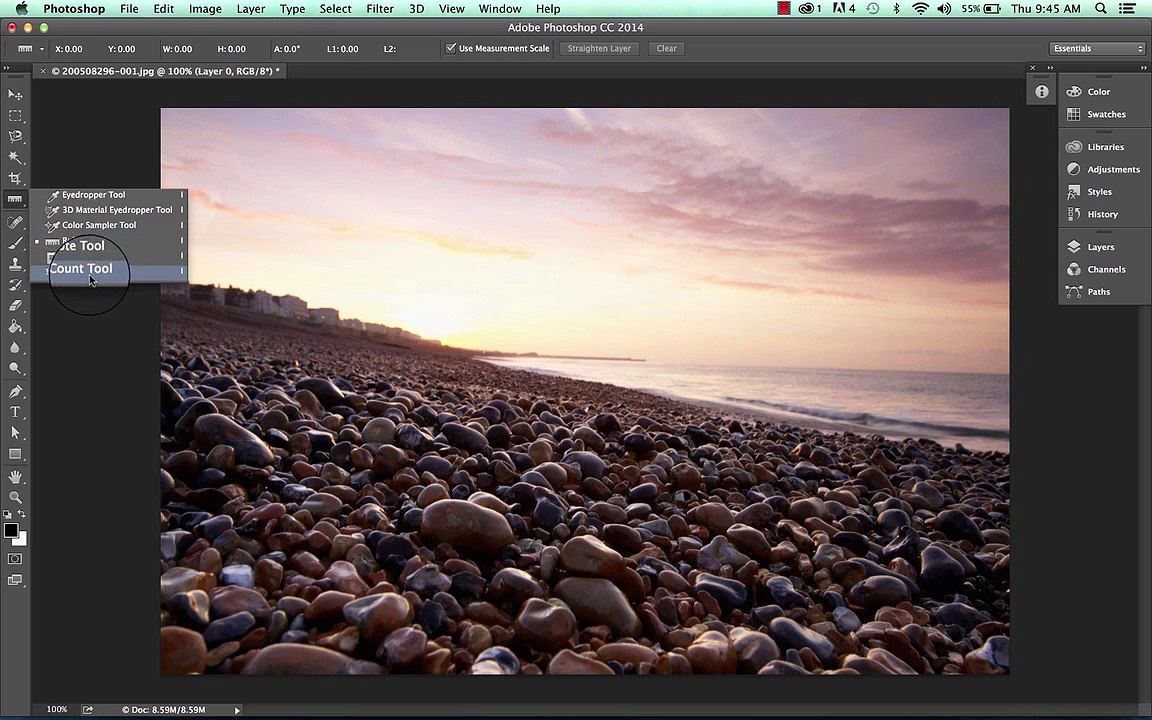Open the Info panel icon
This screenshot has height=720, width=1152.
[1042, 92]
